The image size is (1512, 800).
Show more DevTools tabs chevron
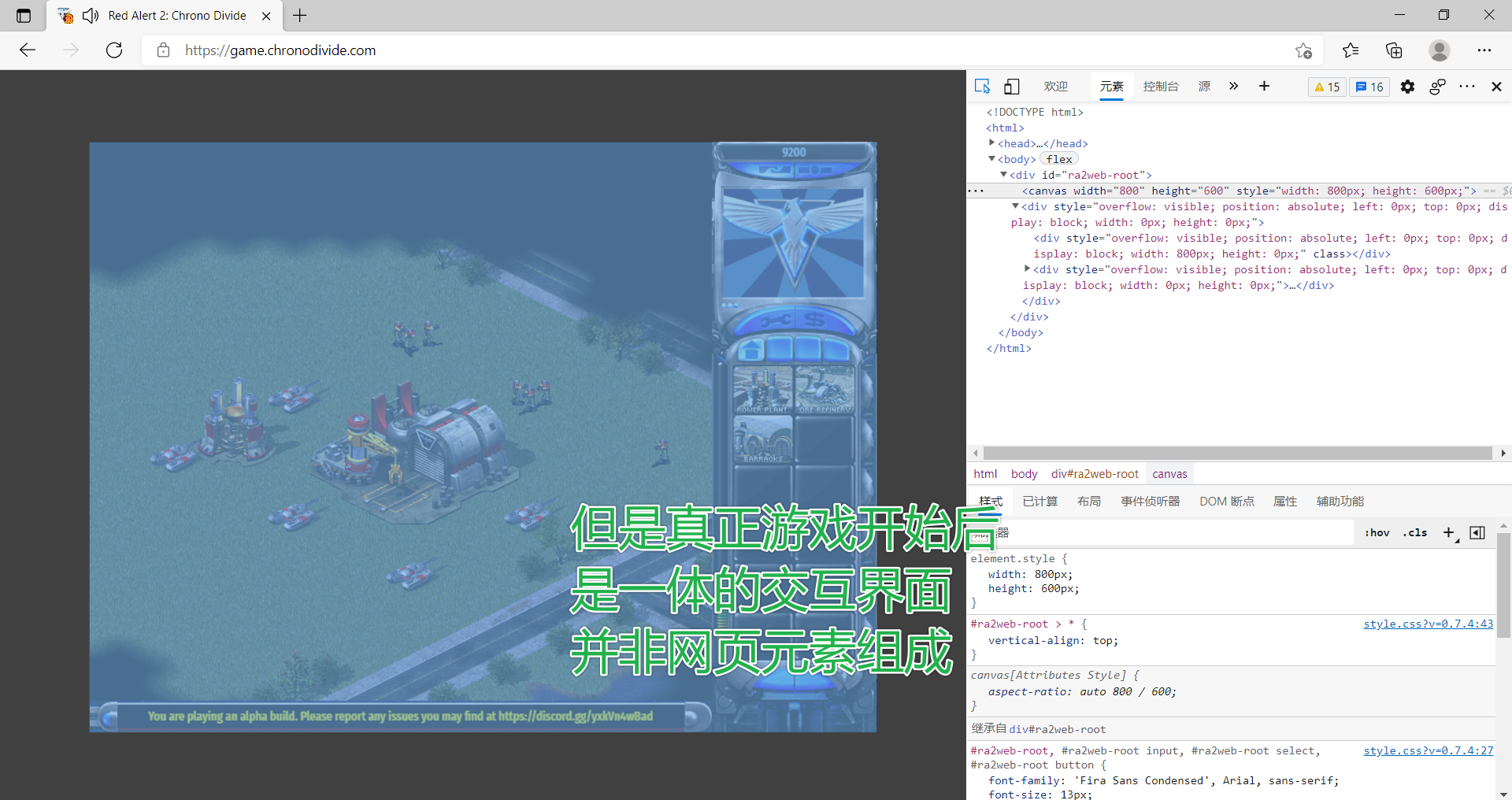point(1233,87)
